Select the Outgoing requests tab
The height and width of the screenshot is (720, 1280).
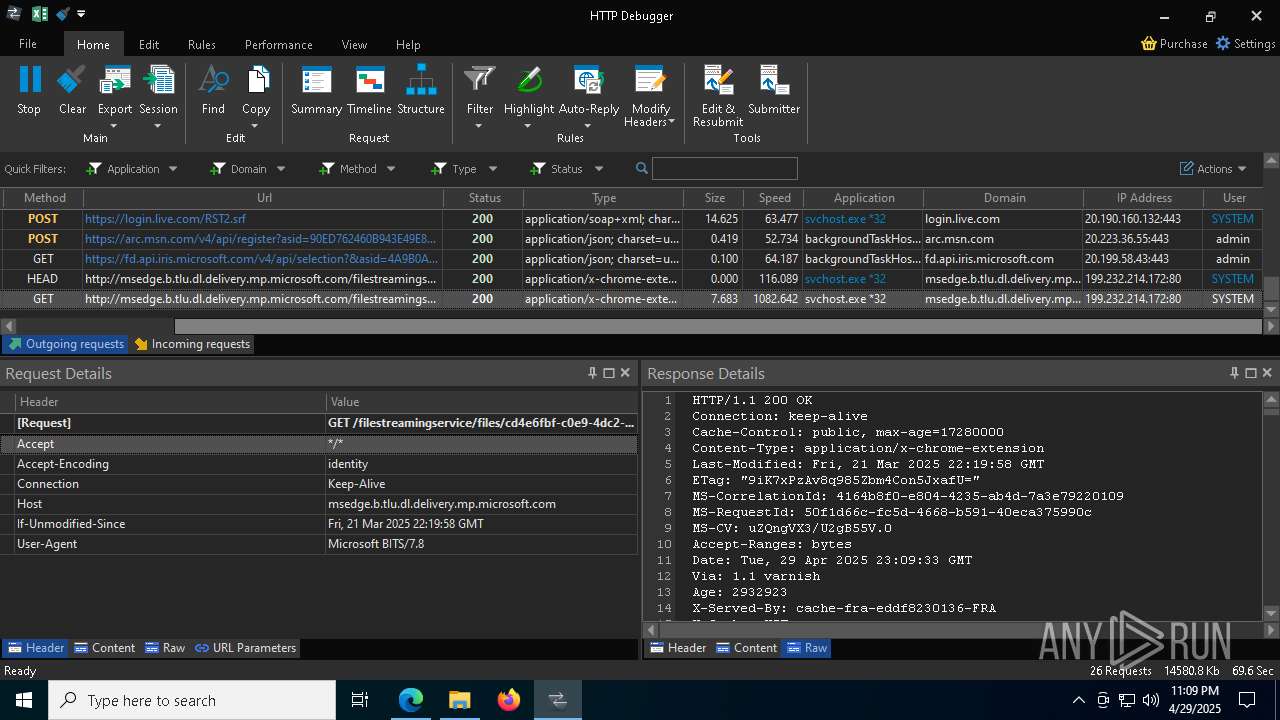[65, 344]
